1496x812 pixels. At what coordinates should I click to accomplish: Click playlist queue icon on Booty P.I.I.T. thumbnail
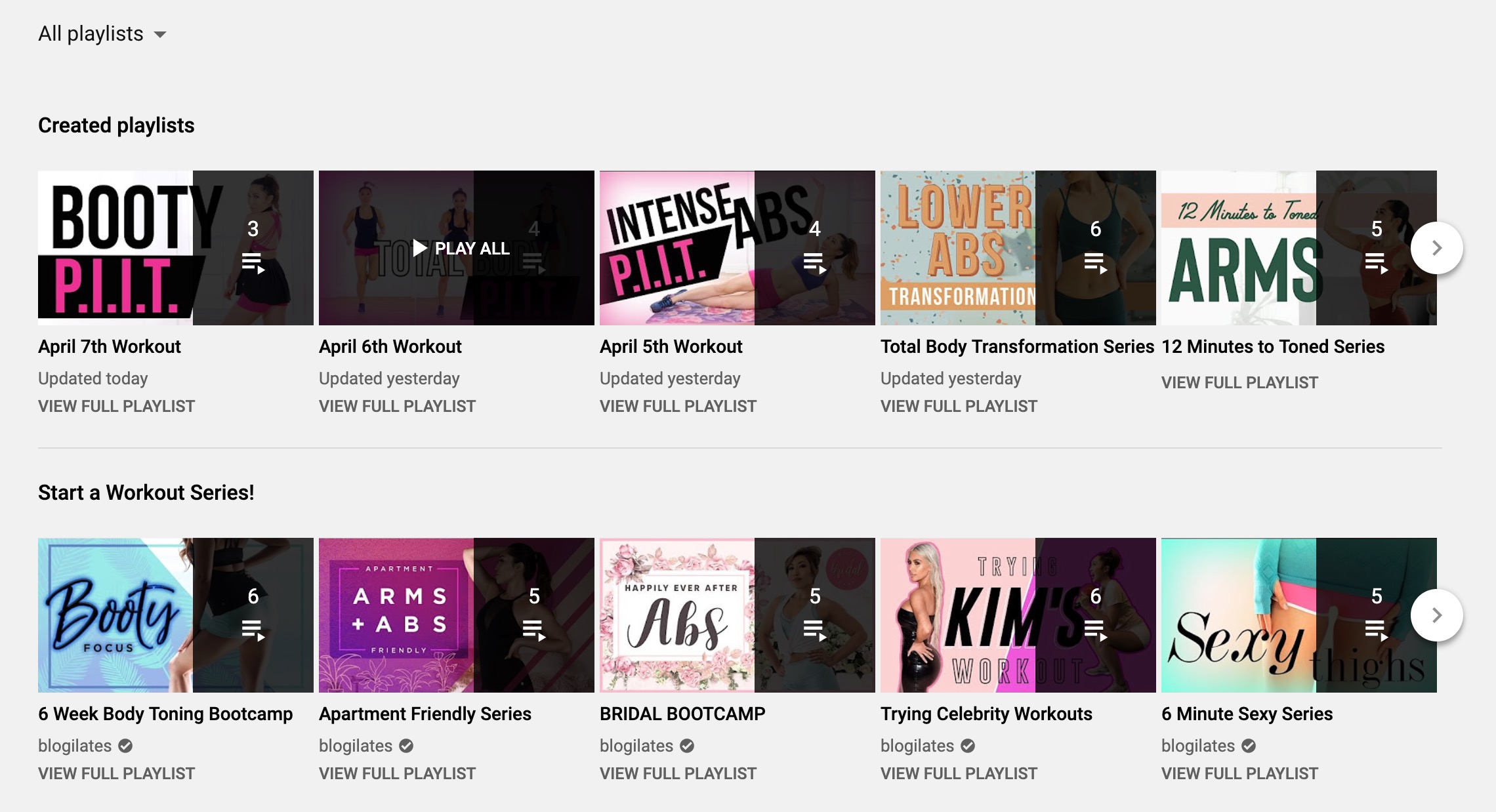click(253, 263)
